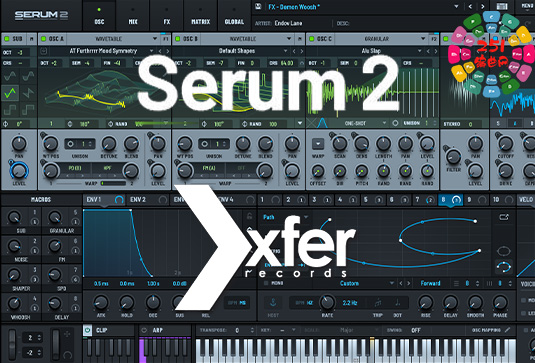Open the keyboard icon beside the MENU button

tap(502, 6)
